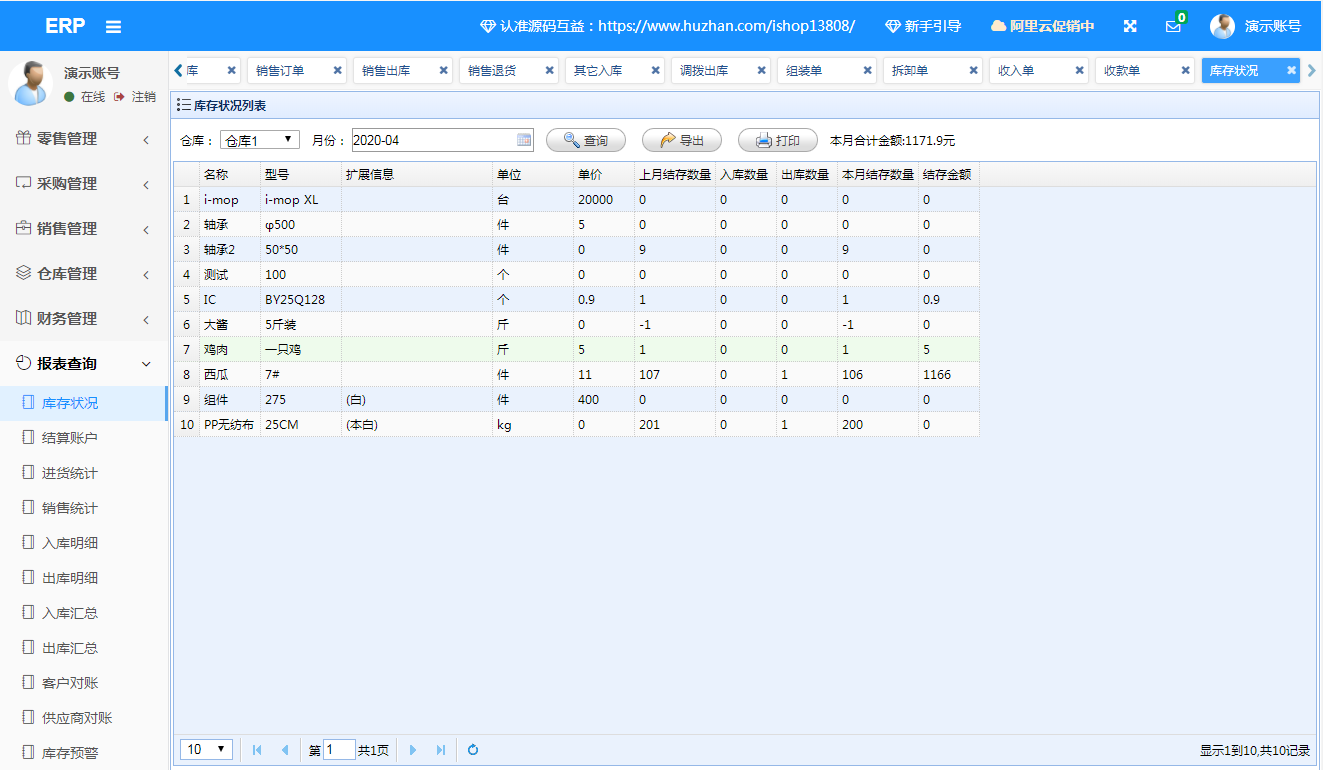Expand the 销售管理 sidebar menu
The width and height of the screenshot is (1323, 770).
click(x=83, y=229)
